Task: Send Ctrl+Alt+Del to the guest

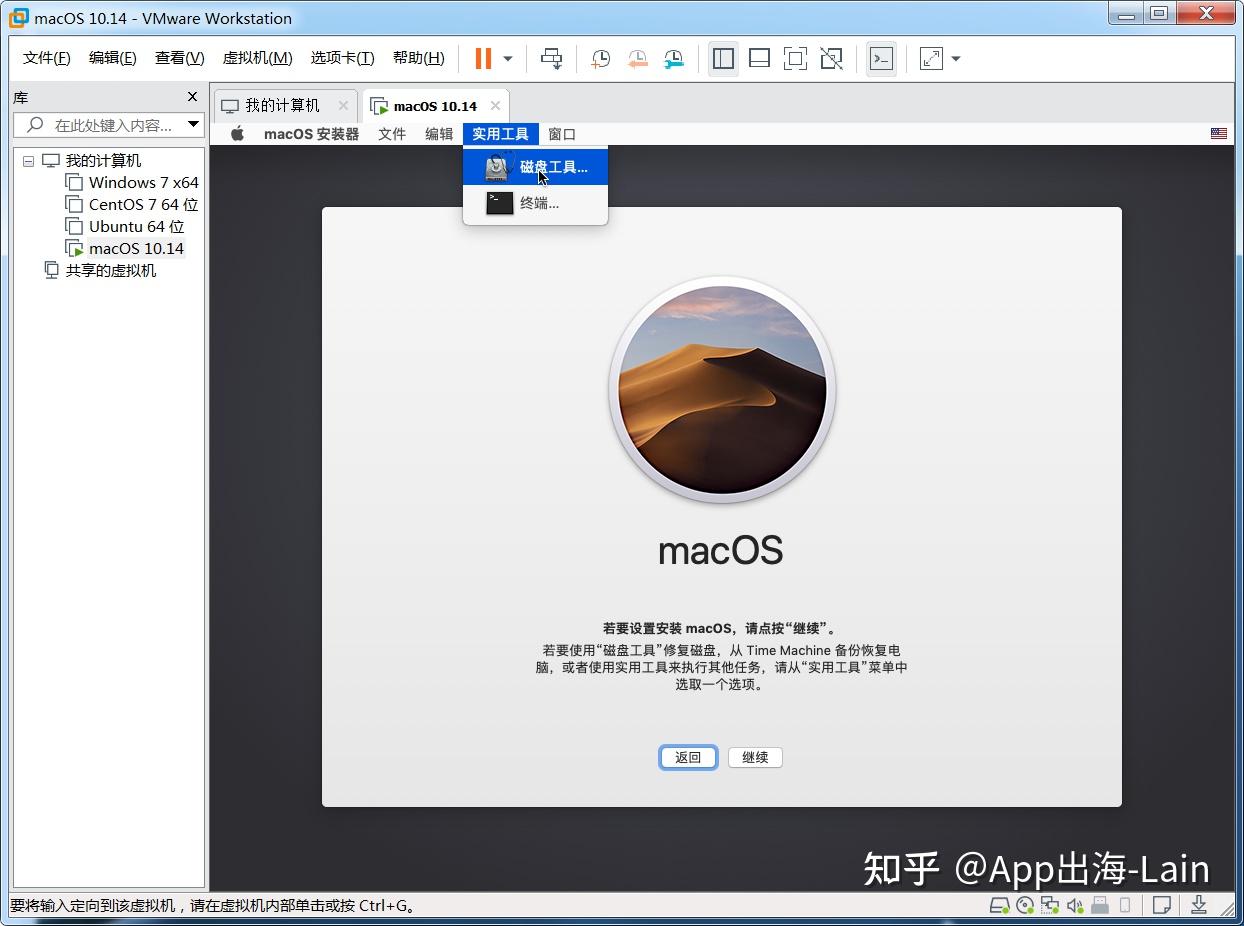Action: [551, 58]
